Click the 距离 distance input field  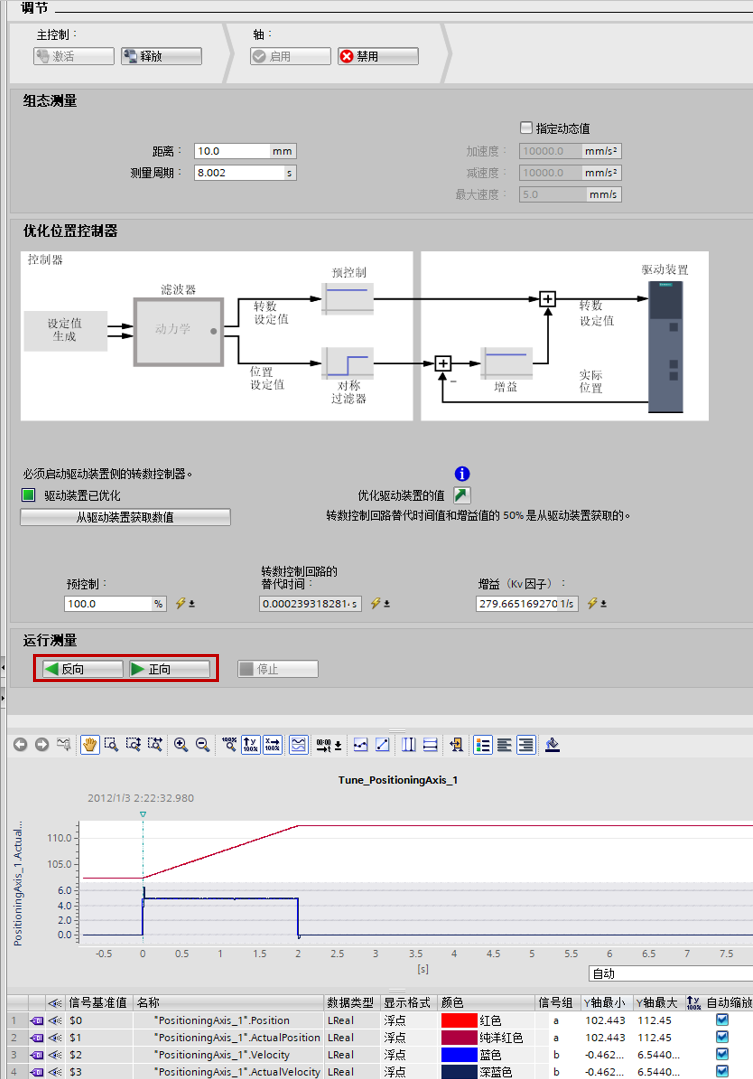pos(232,151)
